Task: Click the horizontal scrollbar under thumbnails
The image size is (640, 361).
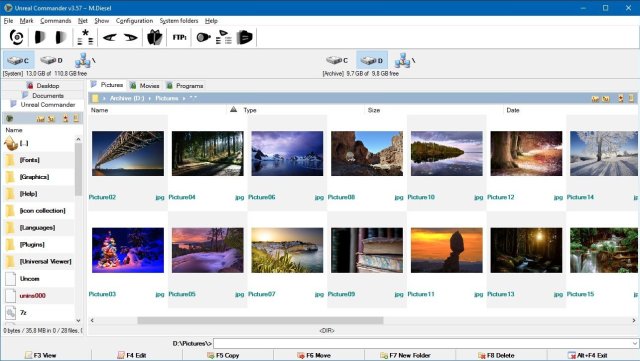Action: pos(260,321)
